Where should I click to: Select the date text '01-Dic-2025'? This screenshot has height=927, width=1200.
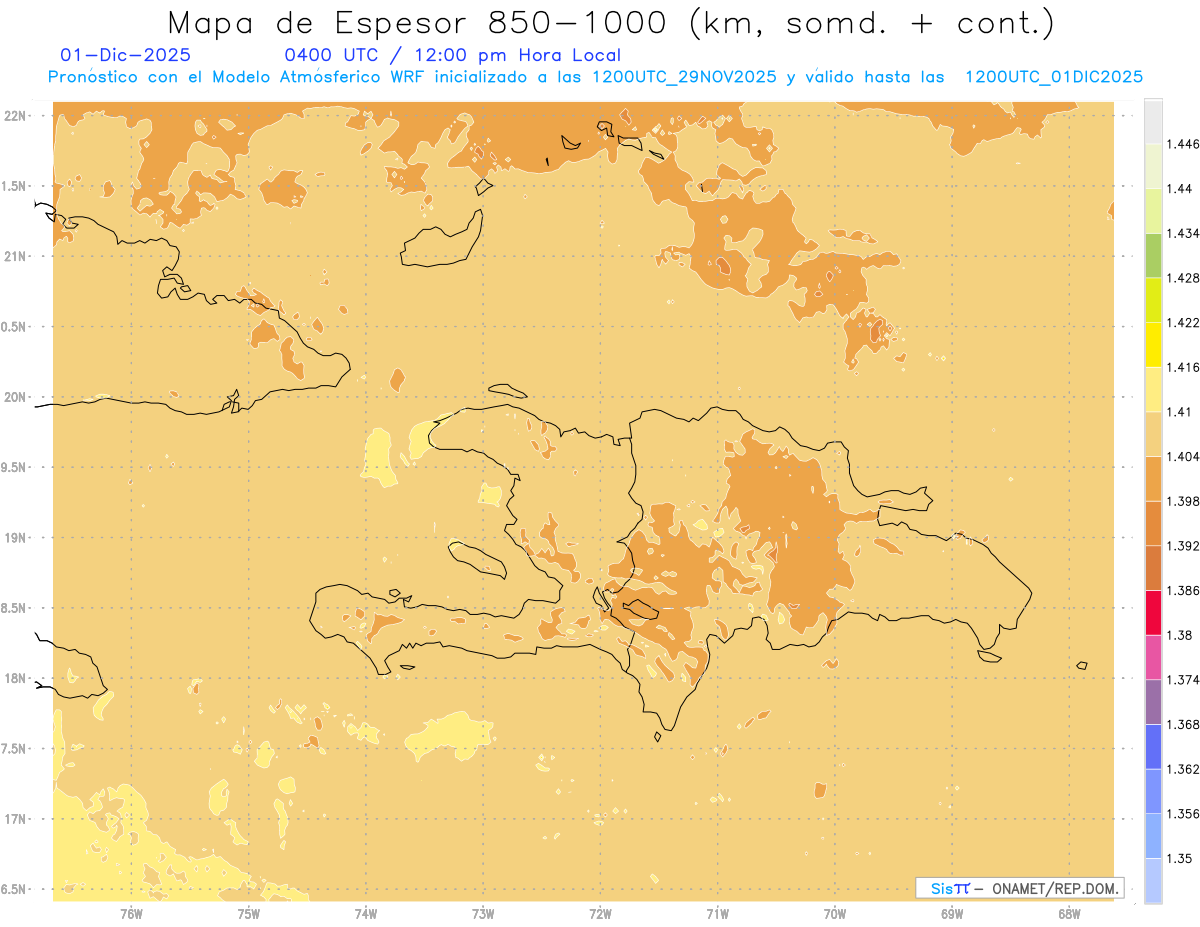pos(126,55)
